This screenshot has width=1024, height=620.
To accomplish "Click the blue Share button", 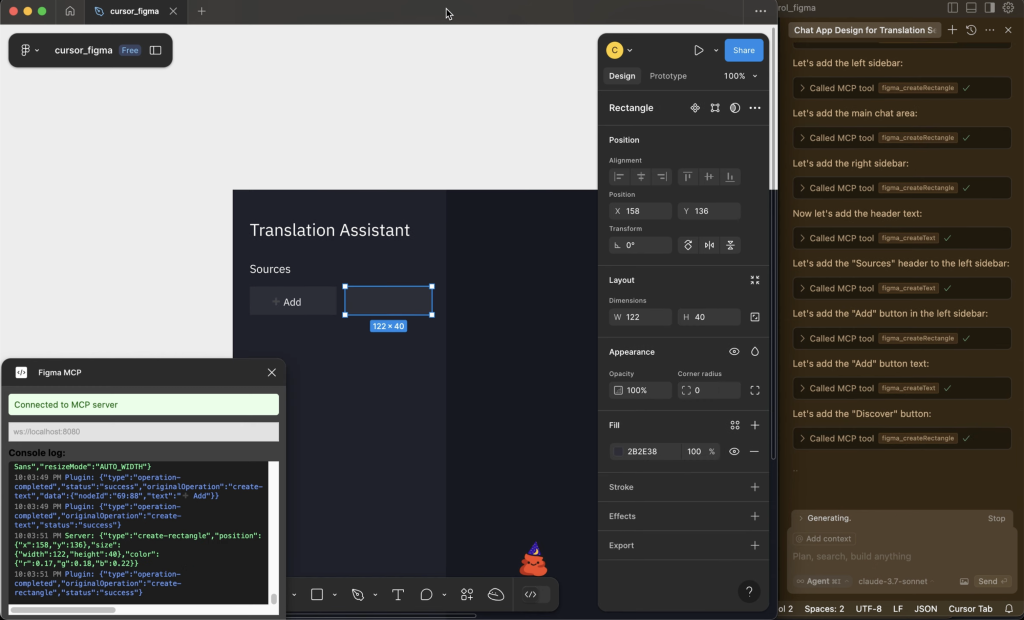I will (x=743, y=50).
